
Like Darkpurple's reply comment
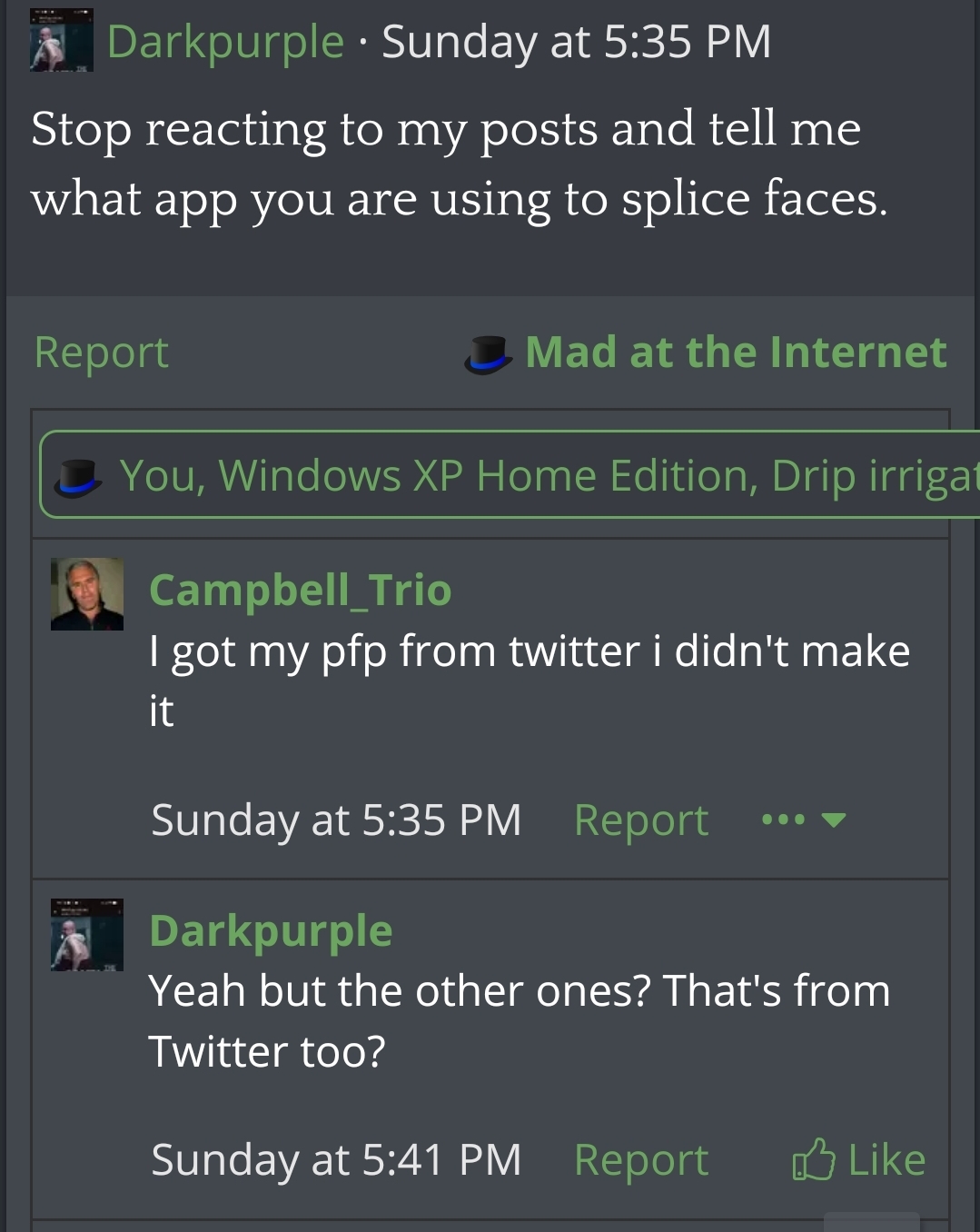pos(859,1160)
